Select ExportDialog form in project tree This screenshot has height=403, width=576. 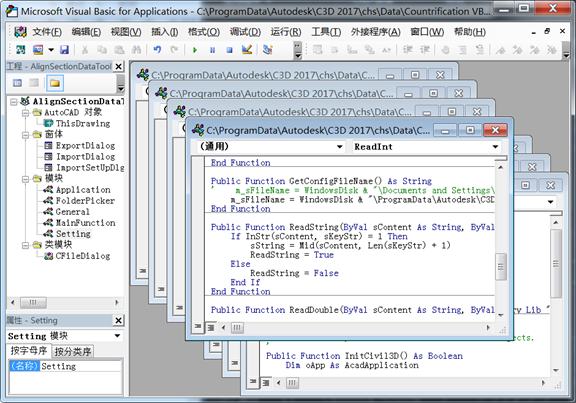point(85,145)
